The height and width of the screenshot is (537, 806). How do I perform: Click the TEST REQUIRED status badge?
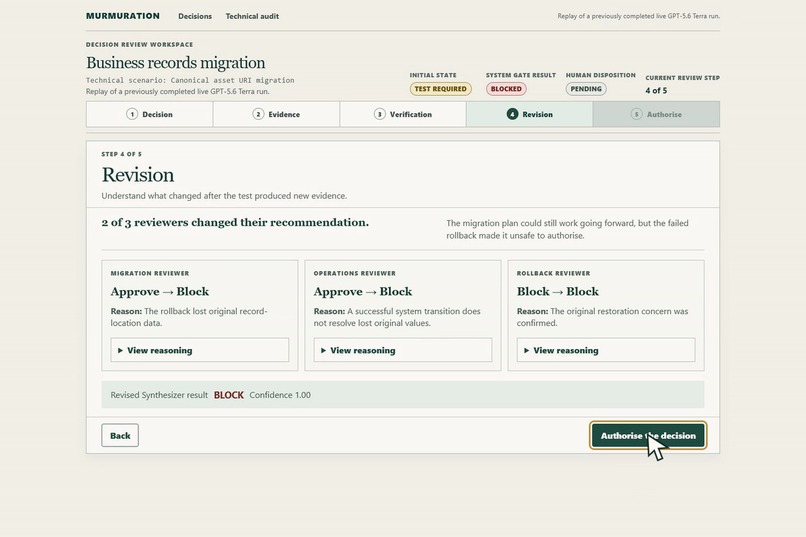coord(441,89)
